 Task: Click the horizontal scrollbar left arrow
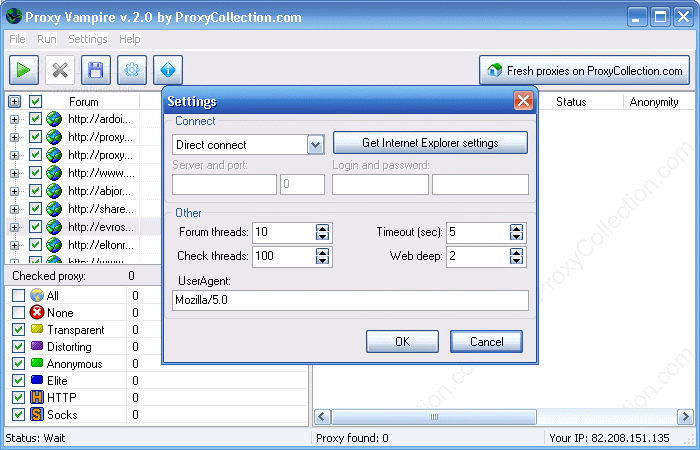point(322,417)
